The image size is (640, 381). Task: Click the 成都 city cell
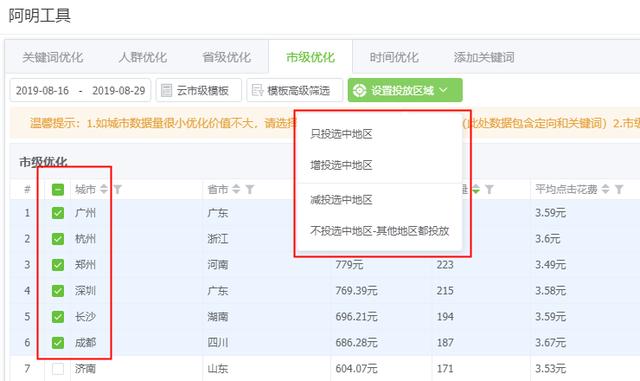tap(85, 343)
